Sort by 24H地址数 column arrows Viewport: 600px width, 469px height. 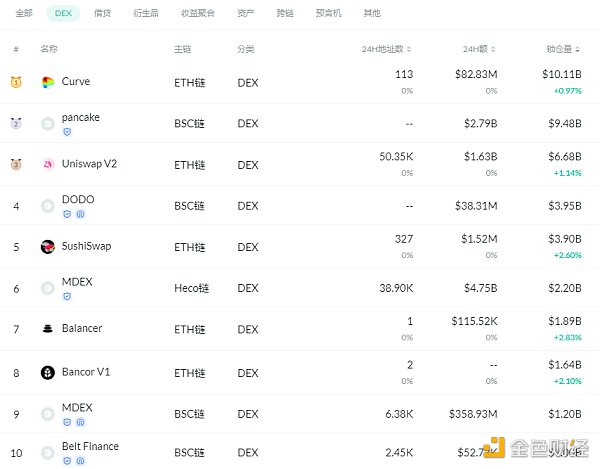point(411,49)
